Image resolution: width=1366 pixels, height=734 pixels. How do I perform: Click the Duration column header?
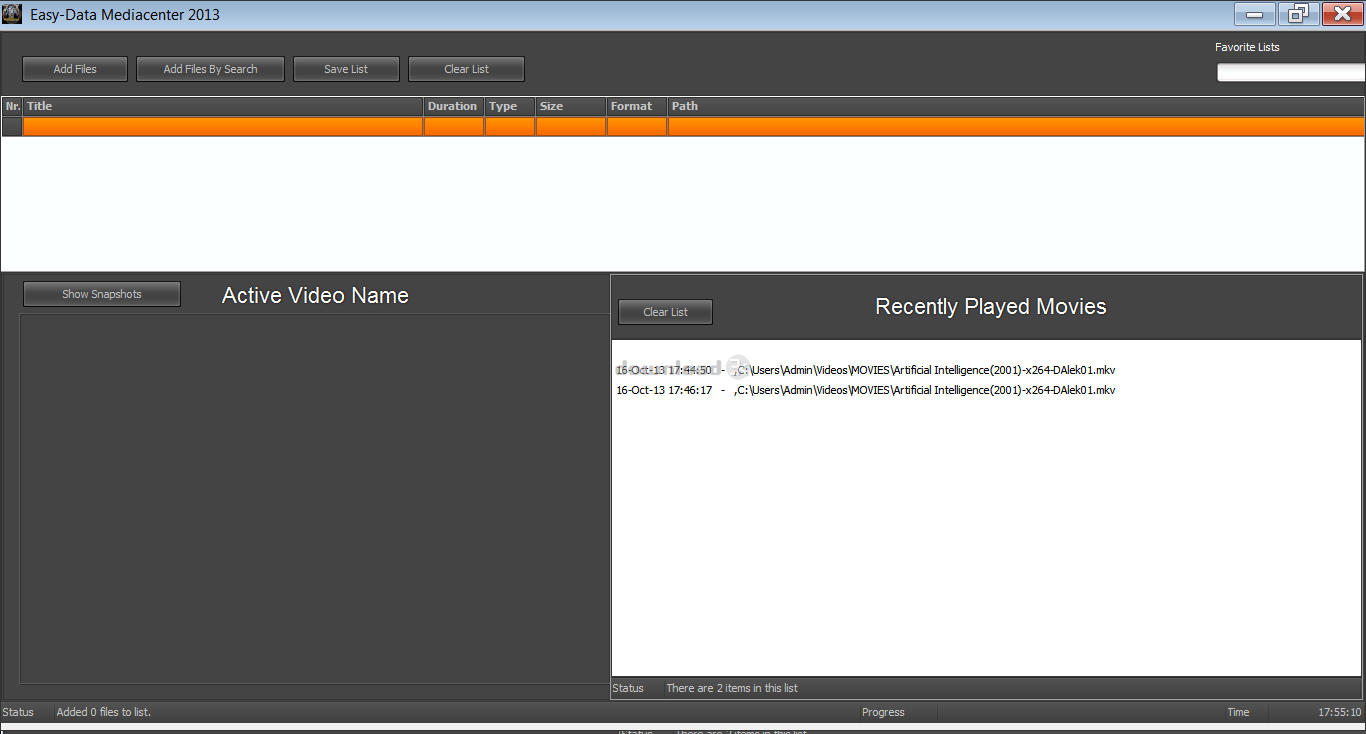click(453, 106)
